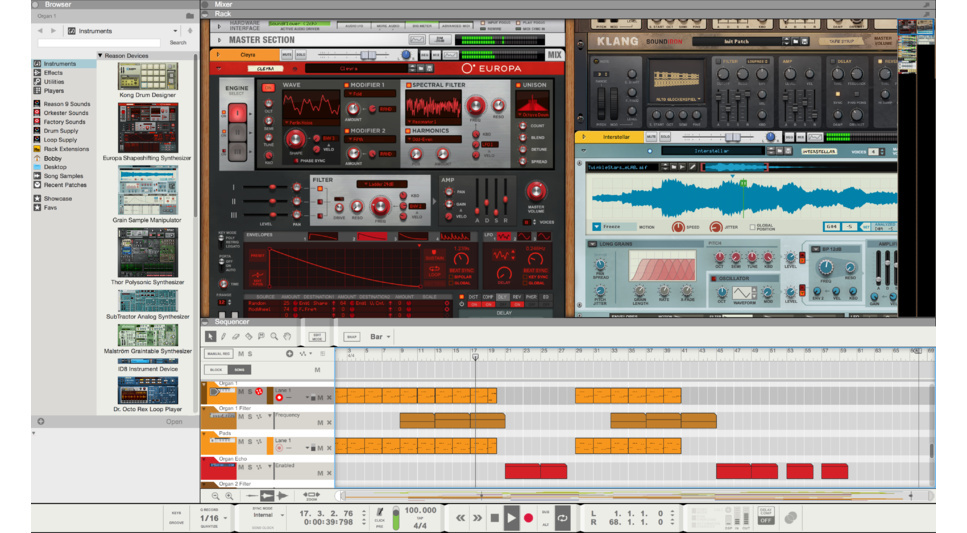Go up one level in Browser
This screenshot has height=533, width=967.
[190, 30]
